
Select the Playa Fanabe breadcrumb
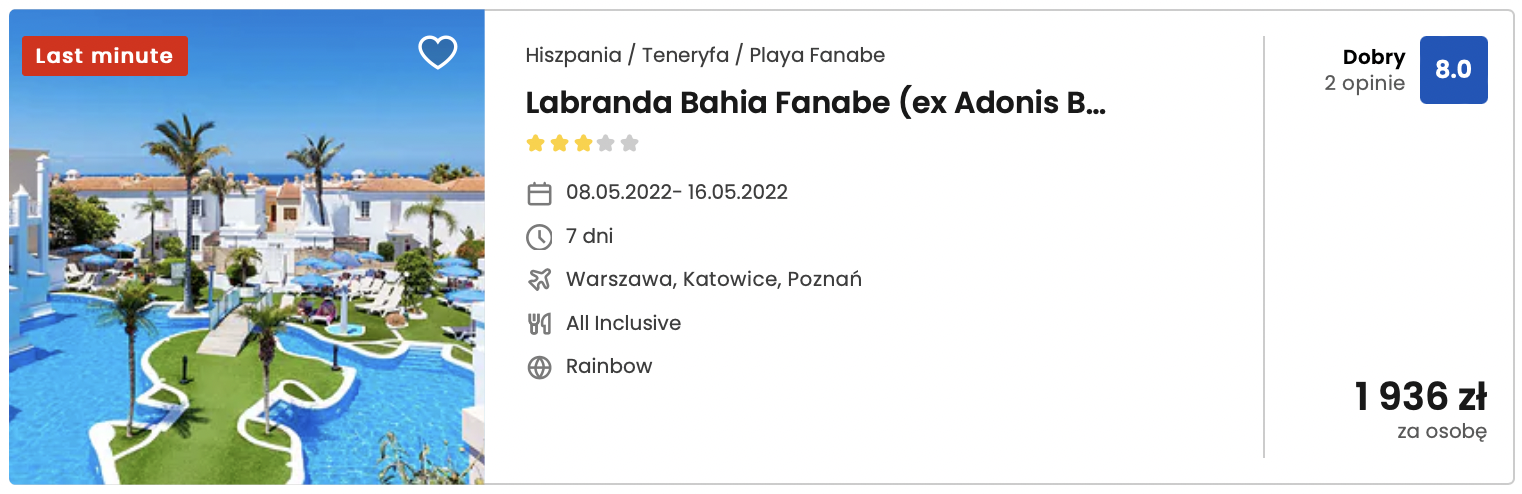[817, 55]
